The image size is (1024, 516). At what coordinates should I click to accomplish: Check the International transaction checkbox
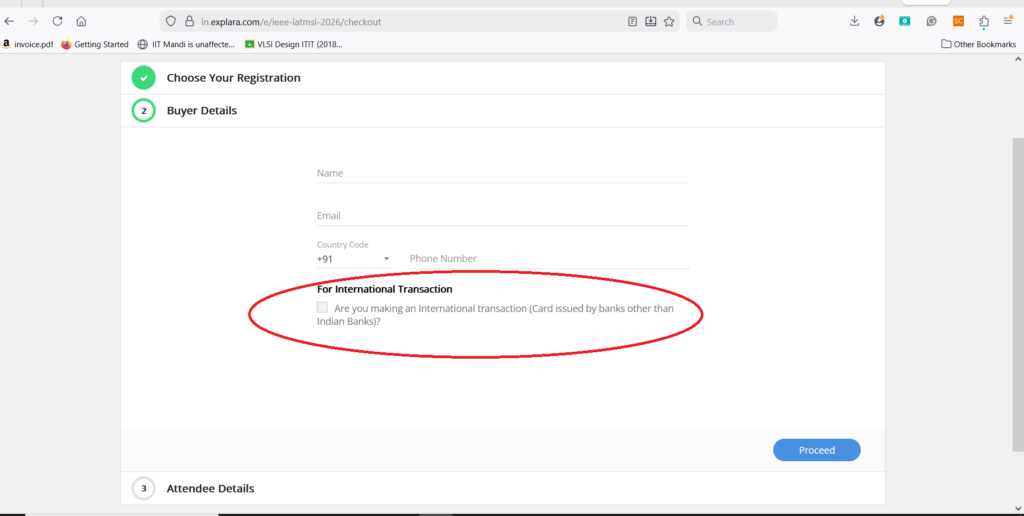pyautogui.click(x=322, y=308)
